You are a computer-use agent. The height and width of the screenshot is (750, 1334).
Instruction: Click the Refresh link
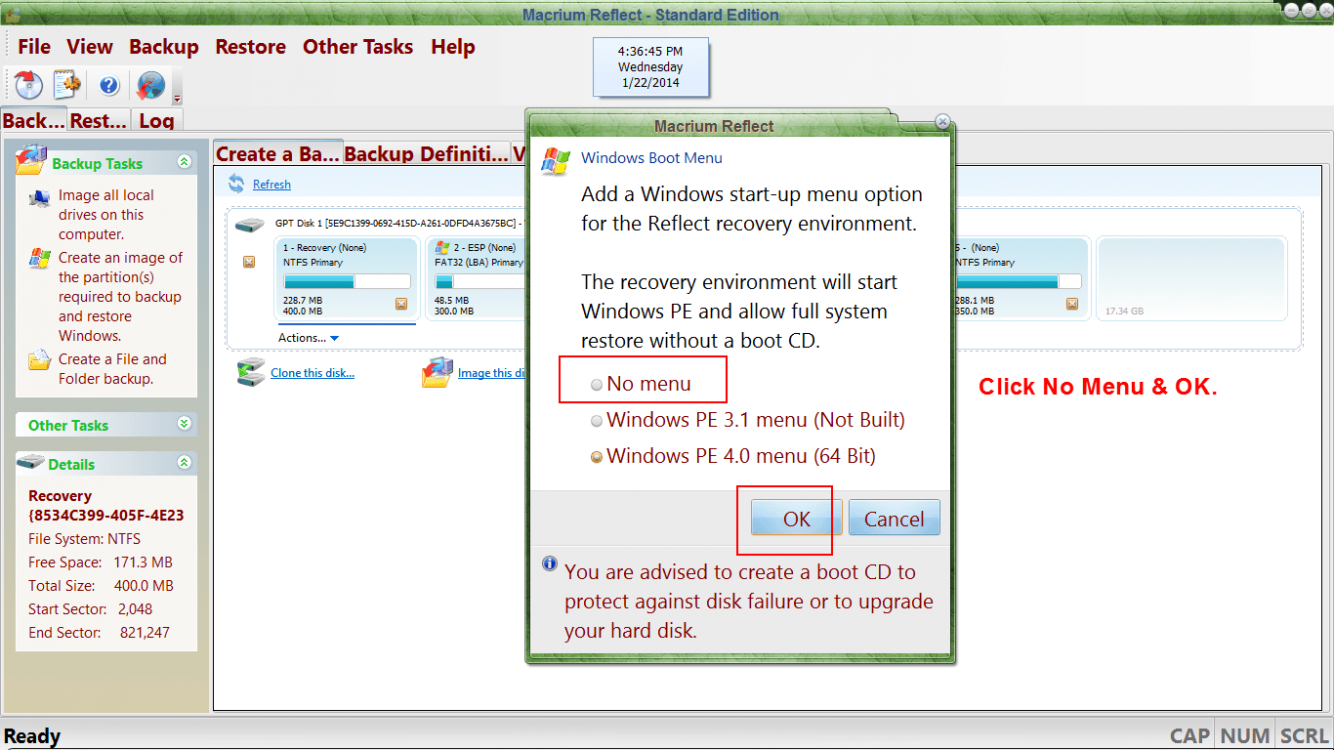click(272, 184)
